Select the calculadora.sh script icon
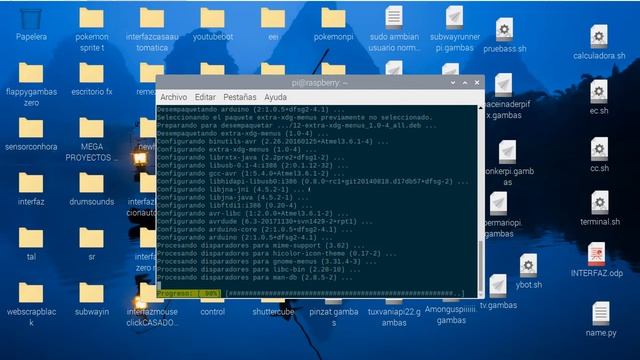This screenshot has width=640, height=360. point(599,37)
